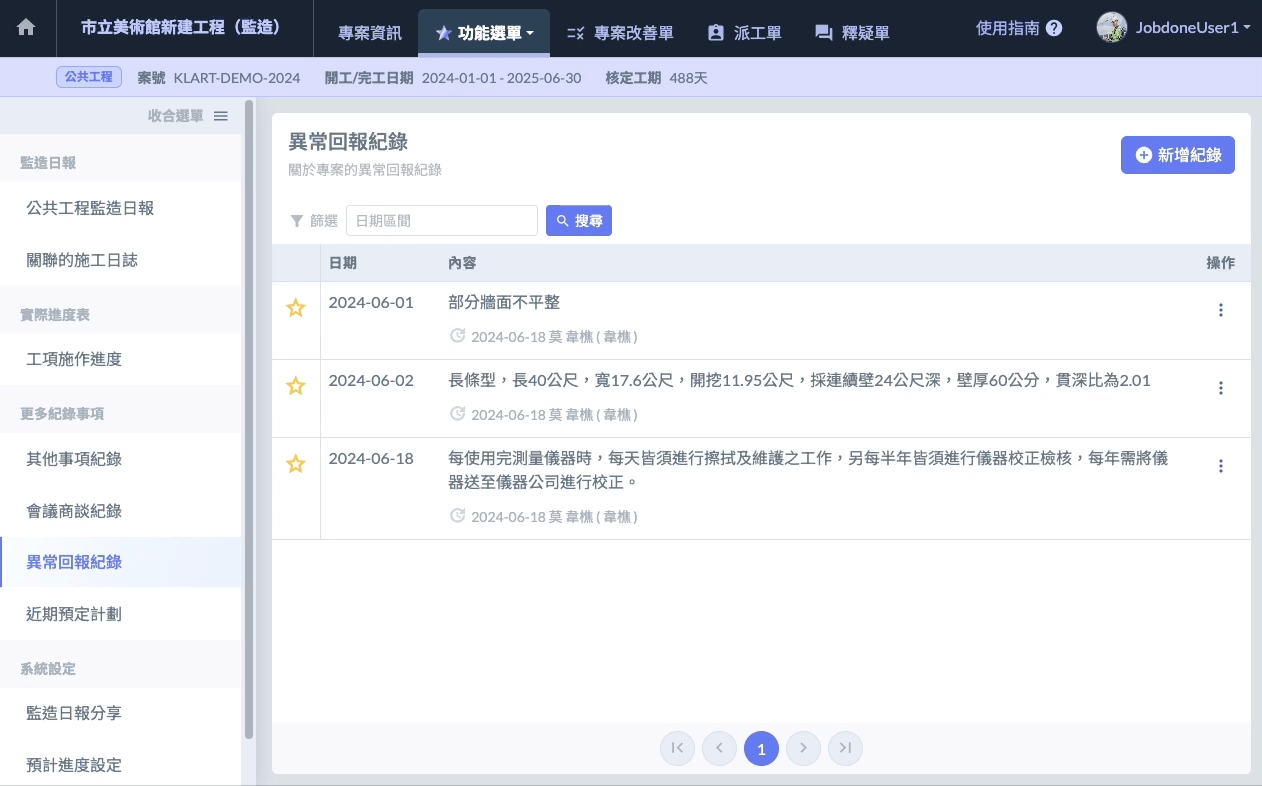Click the previous page arrow
Screen dimensions: 1262x786
click(719, 748)
